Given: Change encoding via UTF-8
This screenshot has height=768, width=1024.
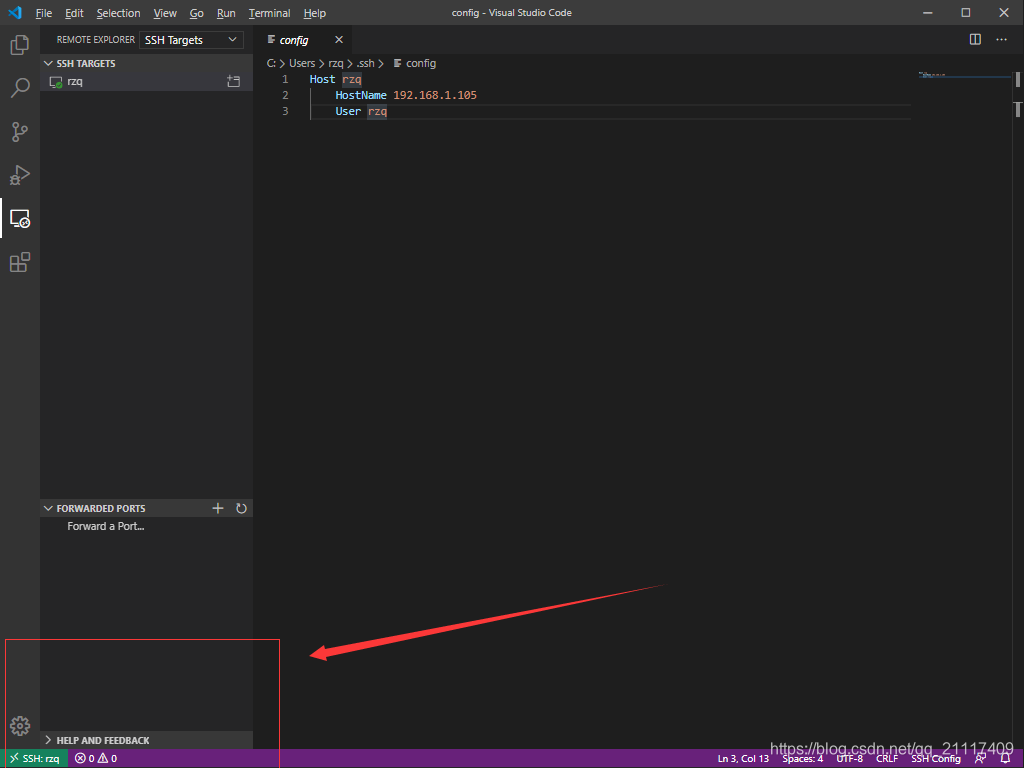Looking at the screenshot, I should tap(850, 759).
